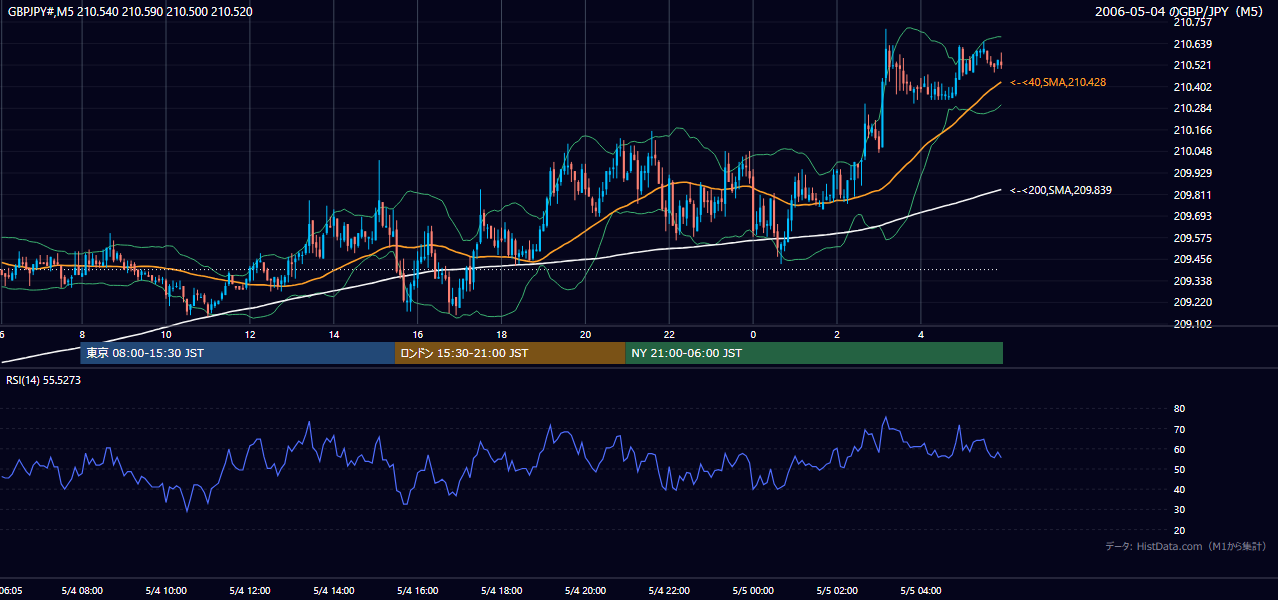Click the 5/4 10:00 time label
This screenshot has width=1278, height=600.
click(x=166, y=591)
